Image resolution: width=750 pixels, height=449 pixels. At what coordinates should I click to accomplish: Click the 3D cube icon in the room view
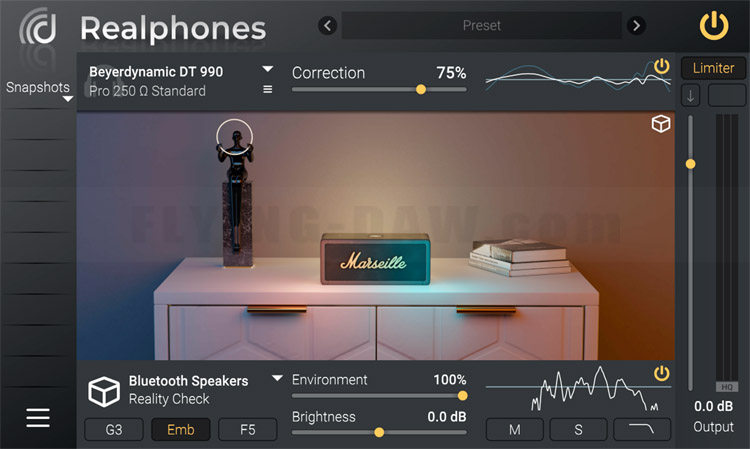click(661, 124)
